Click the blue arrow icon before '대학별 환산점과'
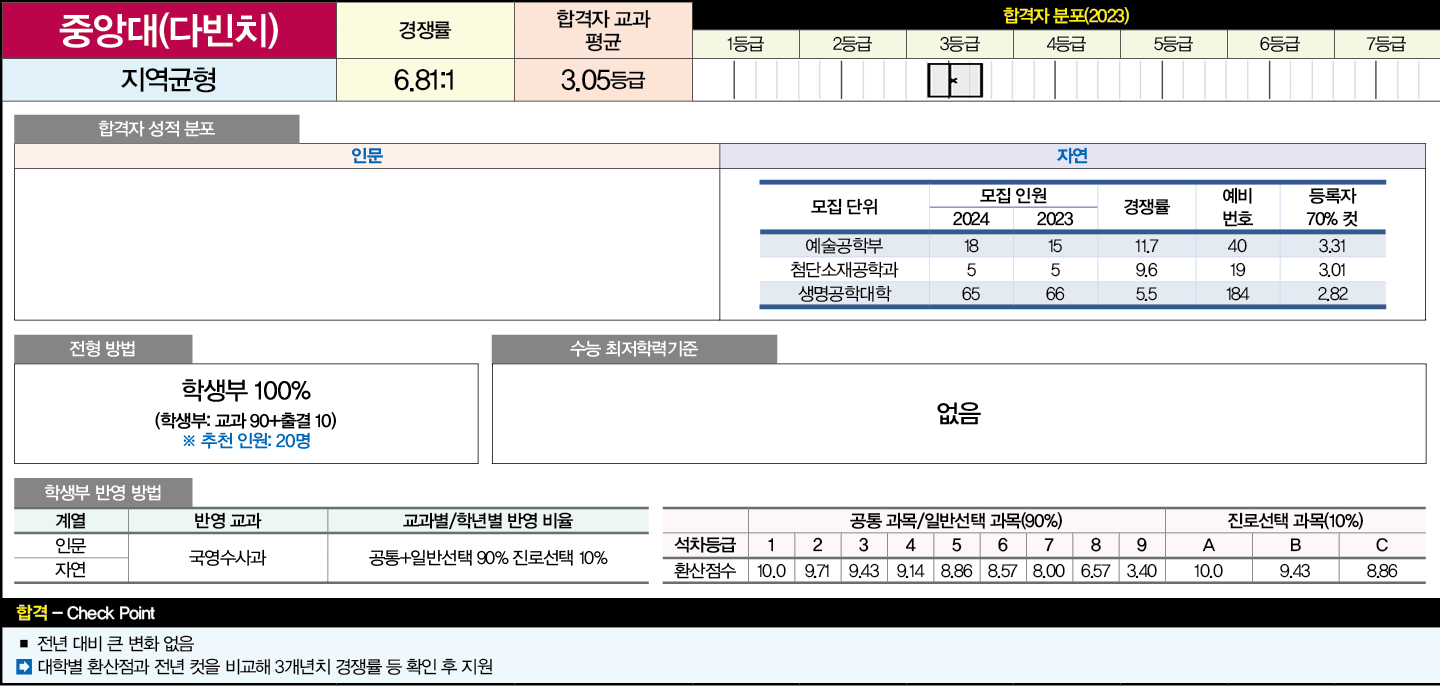The height and width of the screenshot is (692, 1440). click(24, 667)
